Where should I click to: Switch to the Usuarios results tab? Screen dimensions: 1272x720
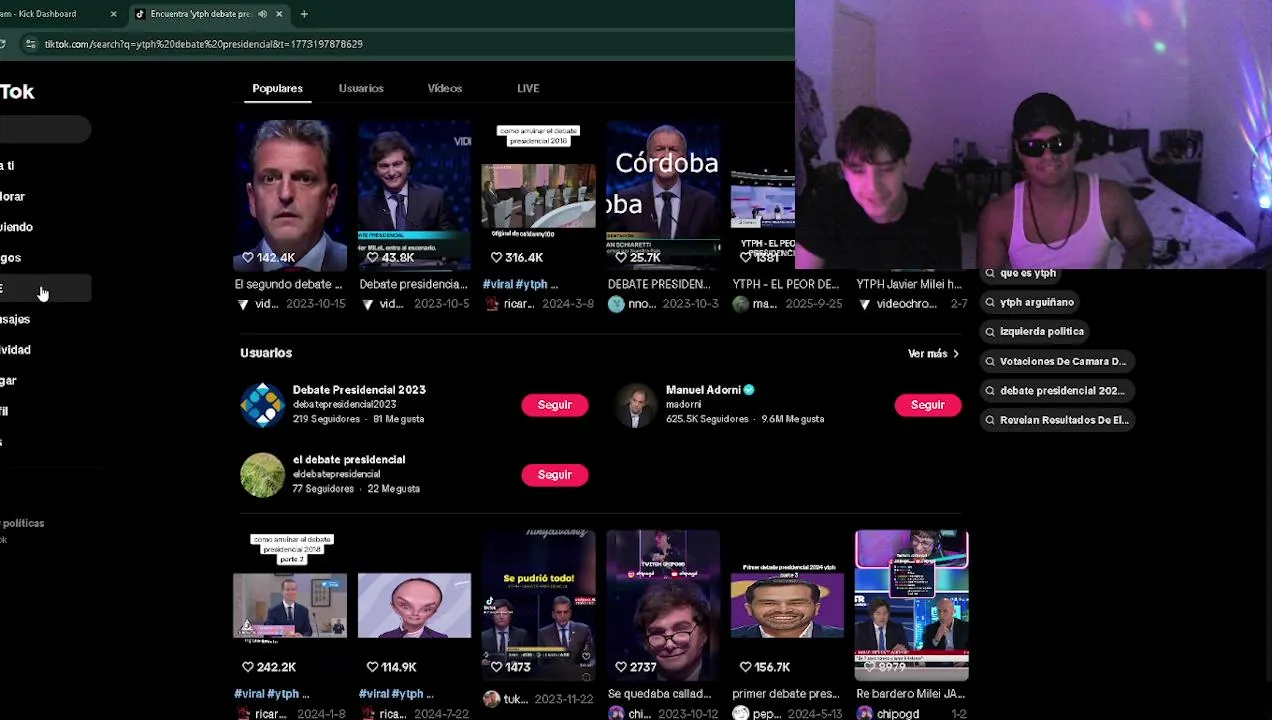tap(361, 89)
